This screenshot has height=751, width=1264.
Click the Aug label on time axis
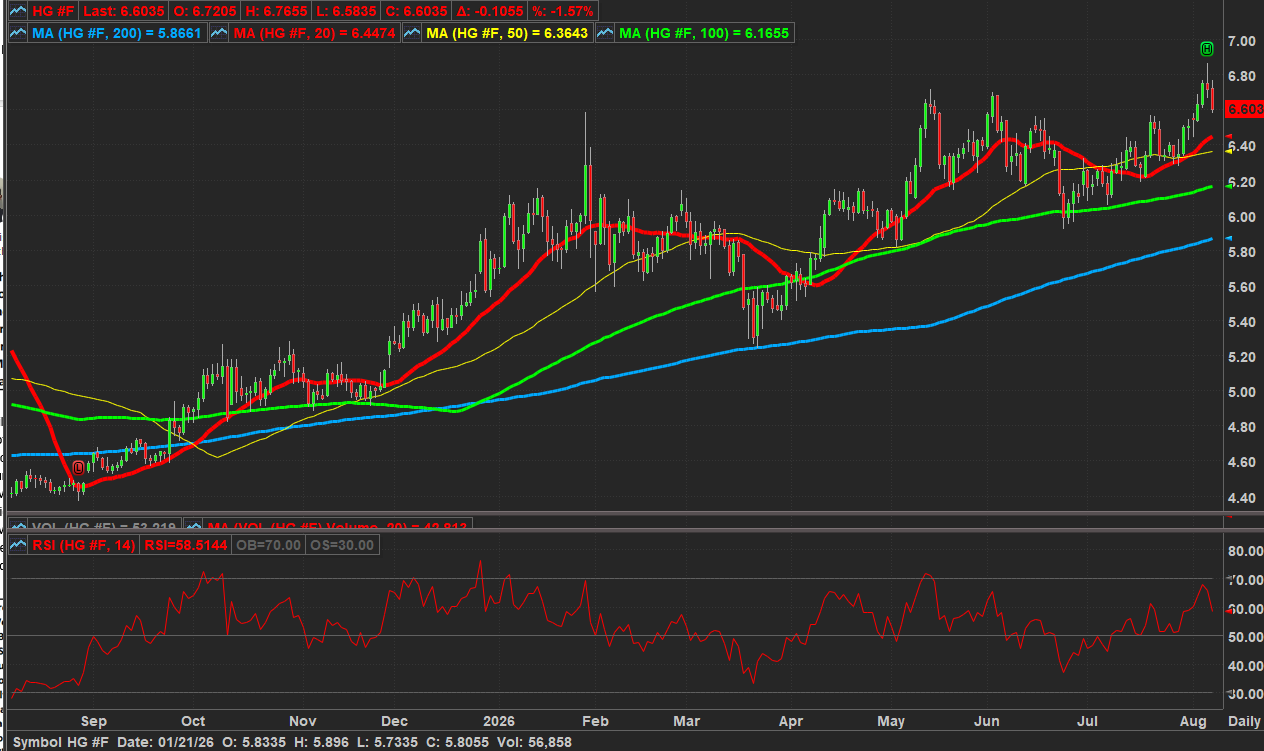pos(1193,720)
